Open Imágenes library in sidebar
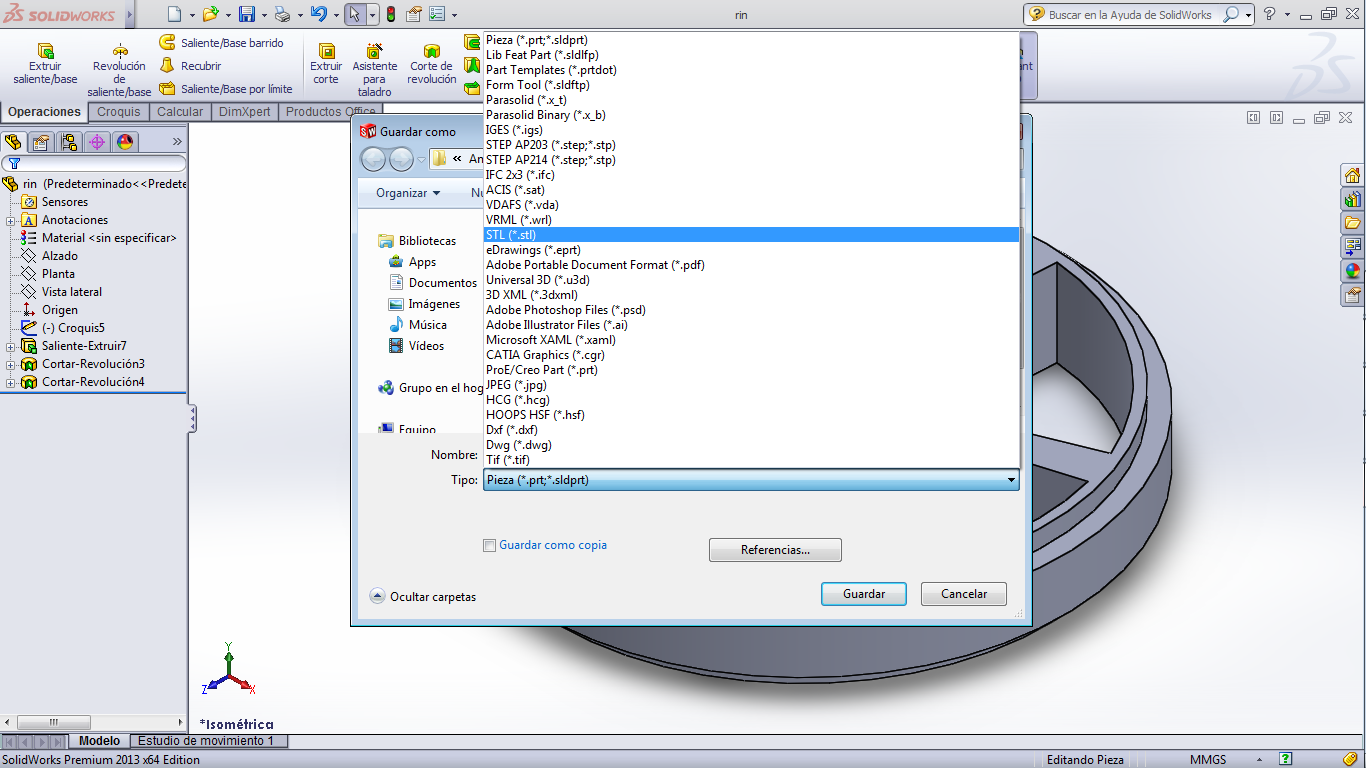1366x768 pixels. [424, 304]
